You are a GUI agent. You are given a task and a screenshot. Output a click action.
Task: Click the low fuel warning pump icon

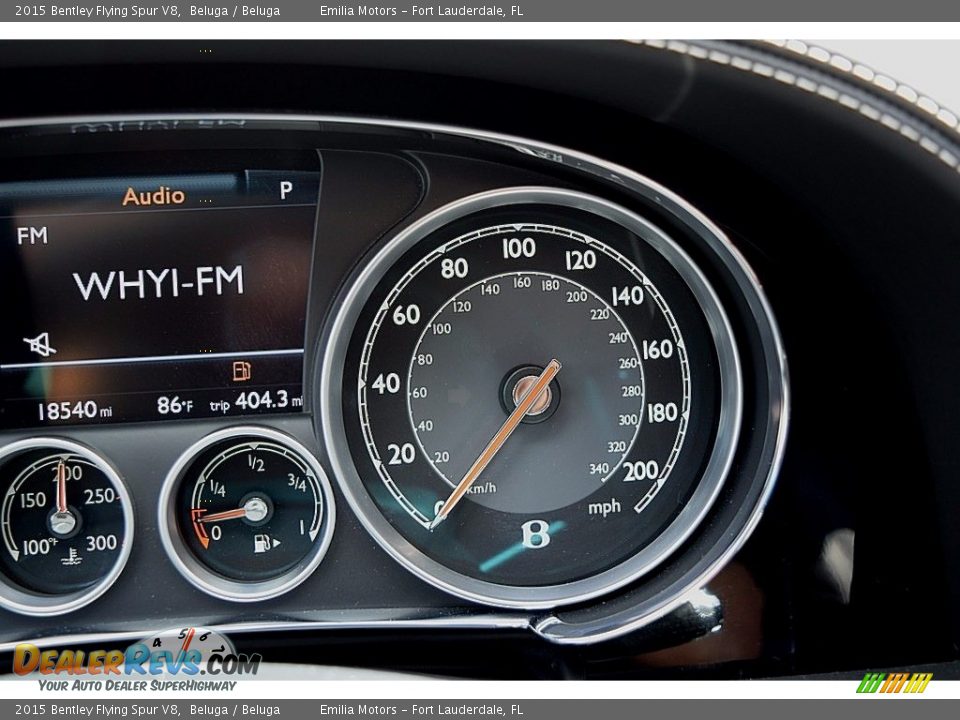pyautogui.click(x=243, y=370)
